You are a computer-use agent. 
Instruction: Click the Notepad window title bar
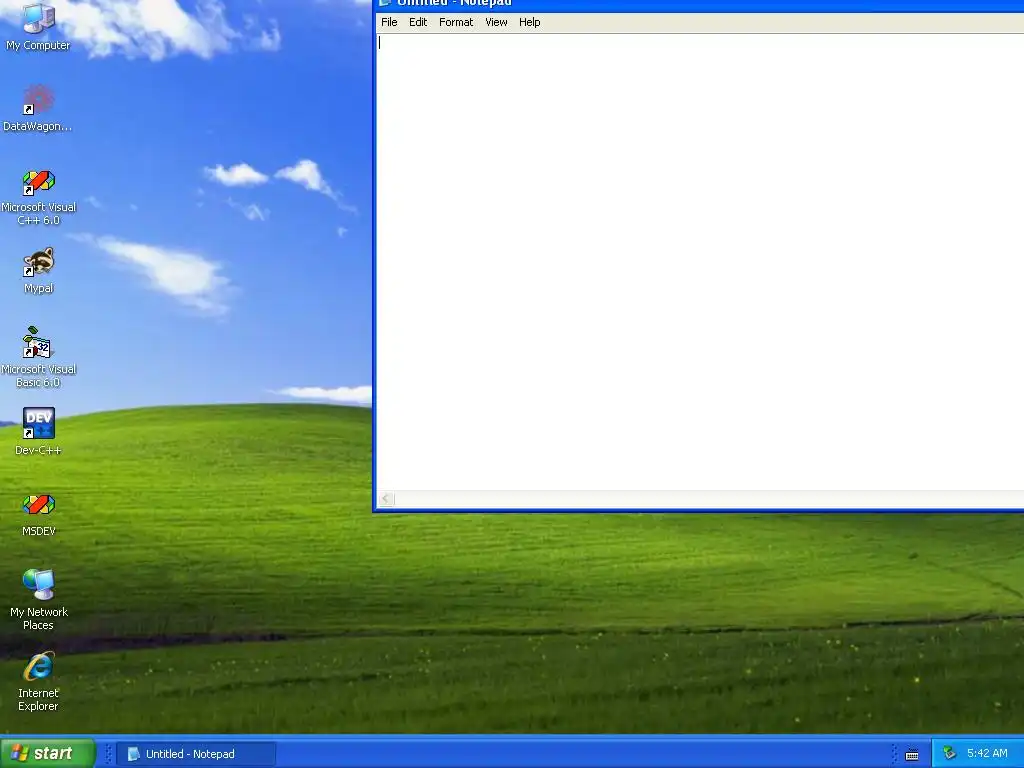(x=700, y=4)
